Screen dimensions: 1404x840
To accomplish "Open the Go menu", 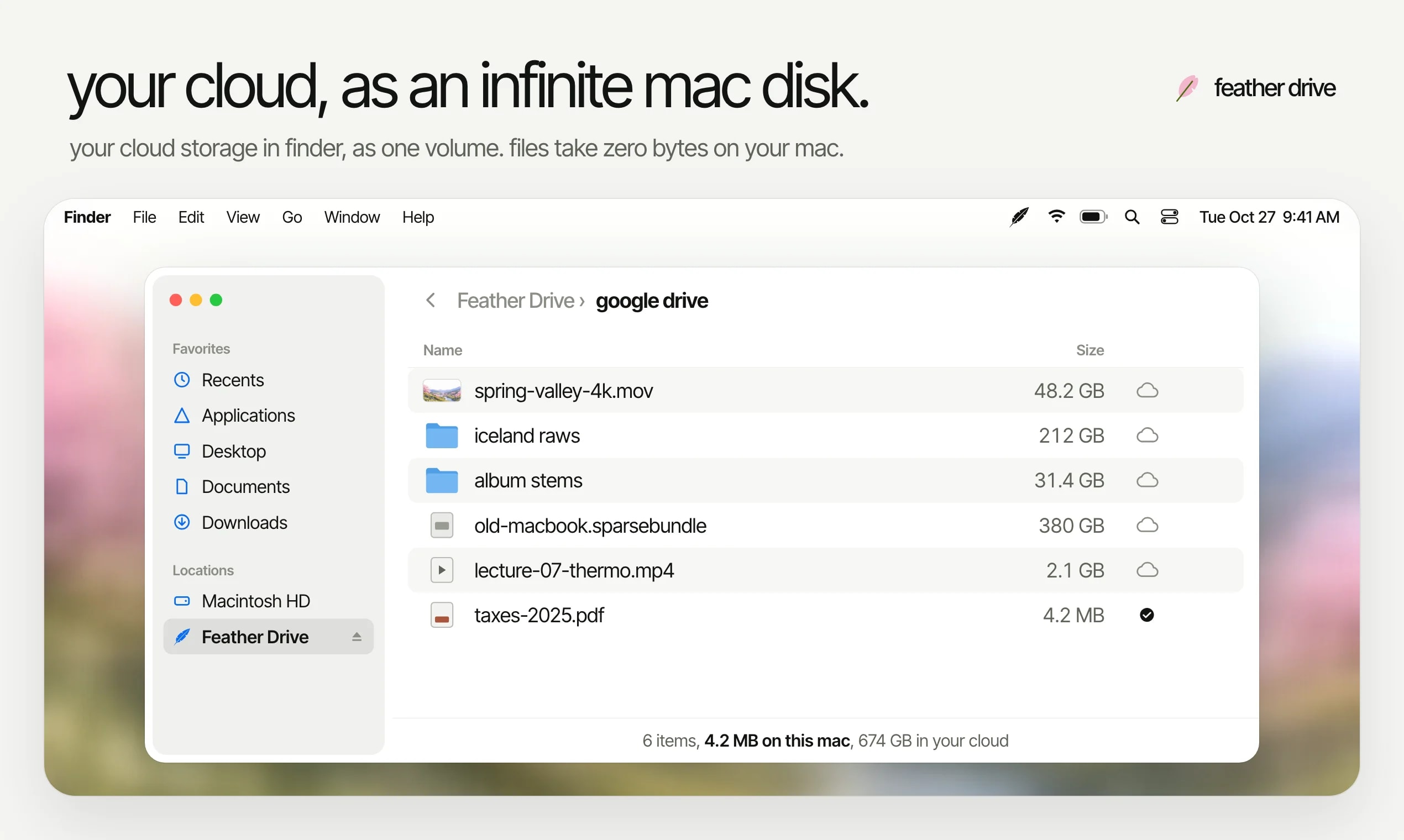I will (291, 217).
